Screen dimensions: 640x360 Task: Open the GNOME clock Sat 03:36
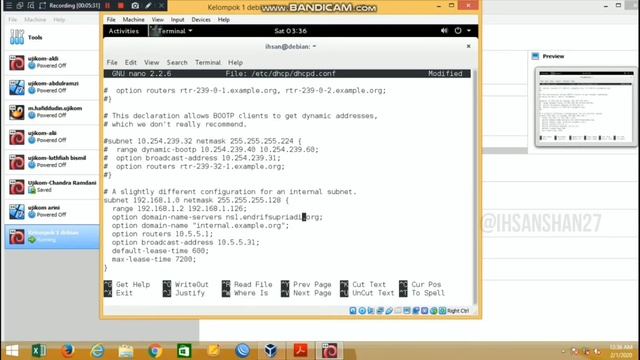tap(291, 31)
